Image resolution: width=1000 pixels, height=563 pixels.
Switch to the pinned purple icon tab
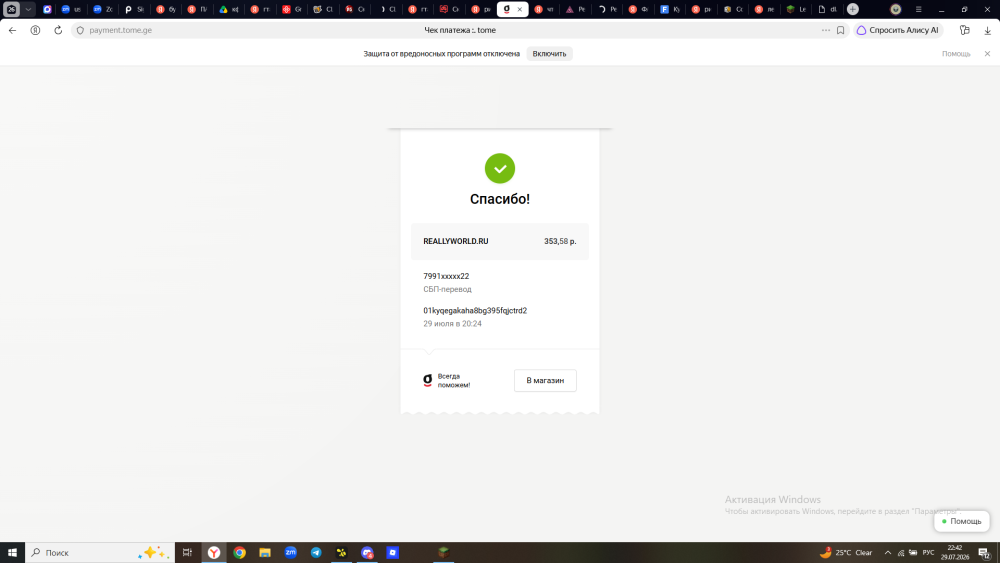click(47, 9)
